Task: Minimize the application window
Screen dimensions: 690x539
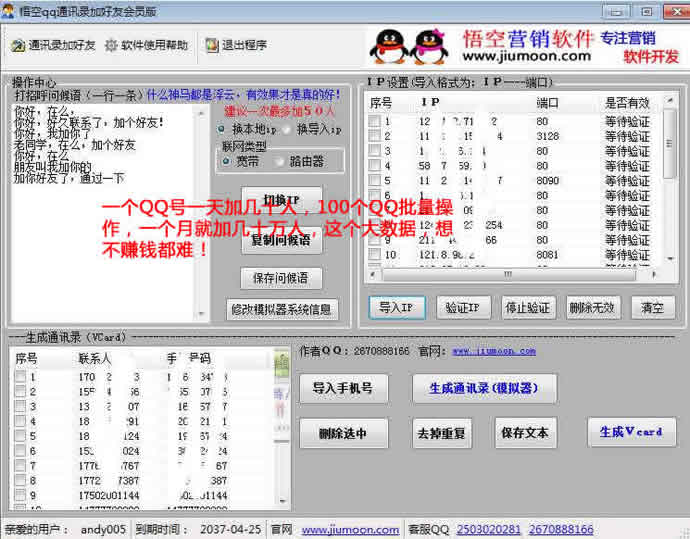Action: click(x=617, y=11)
